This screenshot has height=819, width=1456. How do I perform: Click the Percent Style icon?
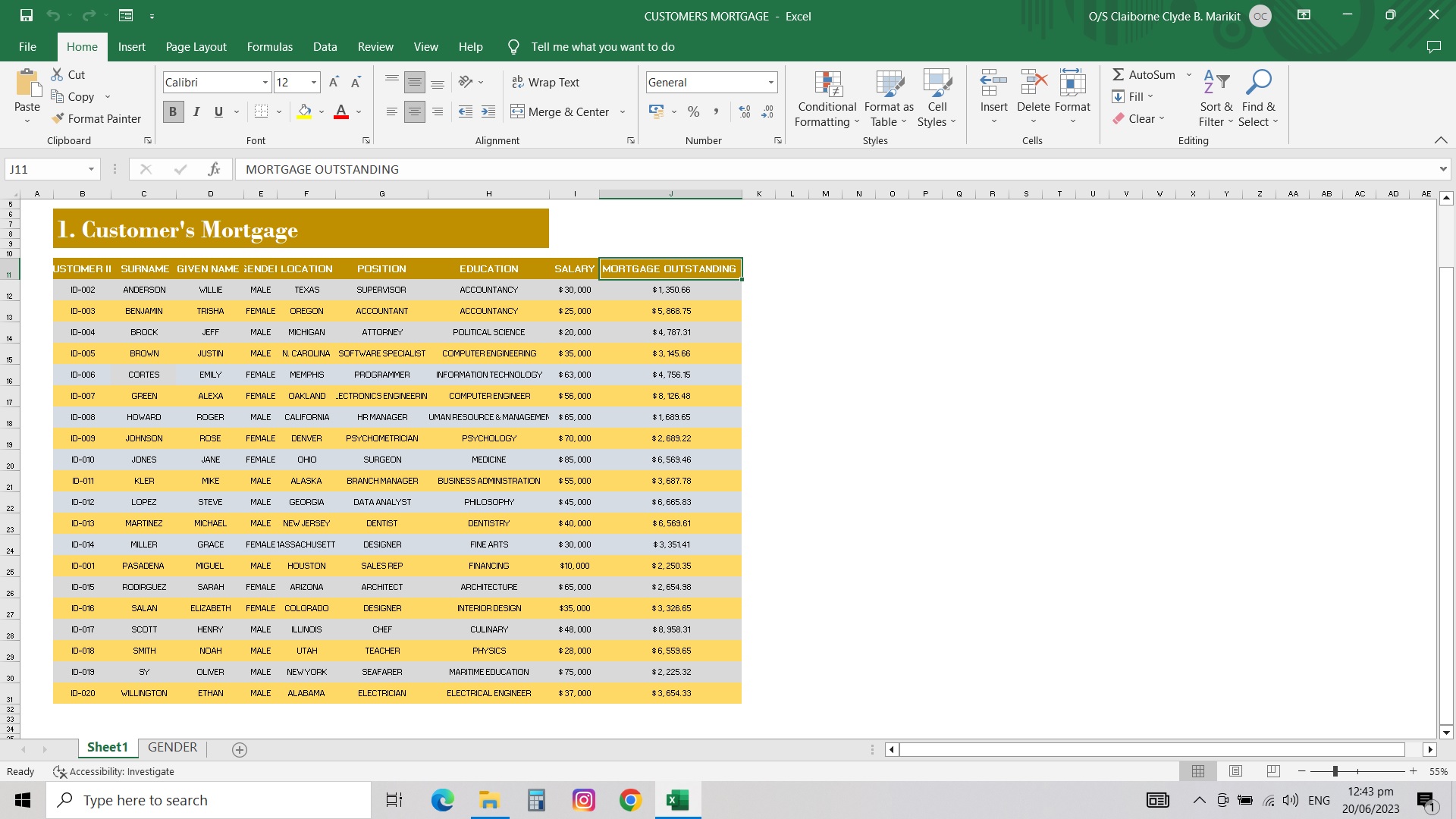click(693, 111)
